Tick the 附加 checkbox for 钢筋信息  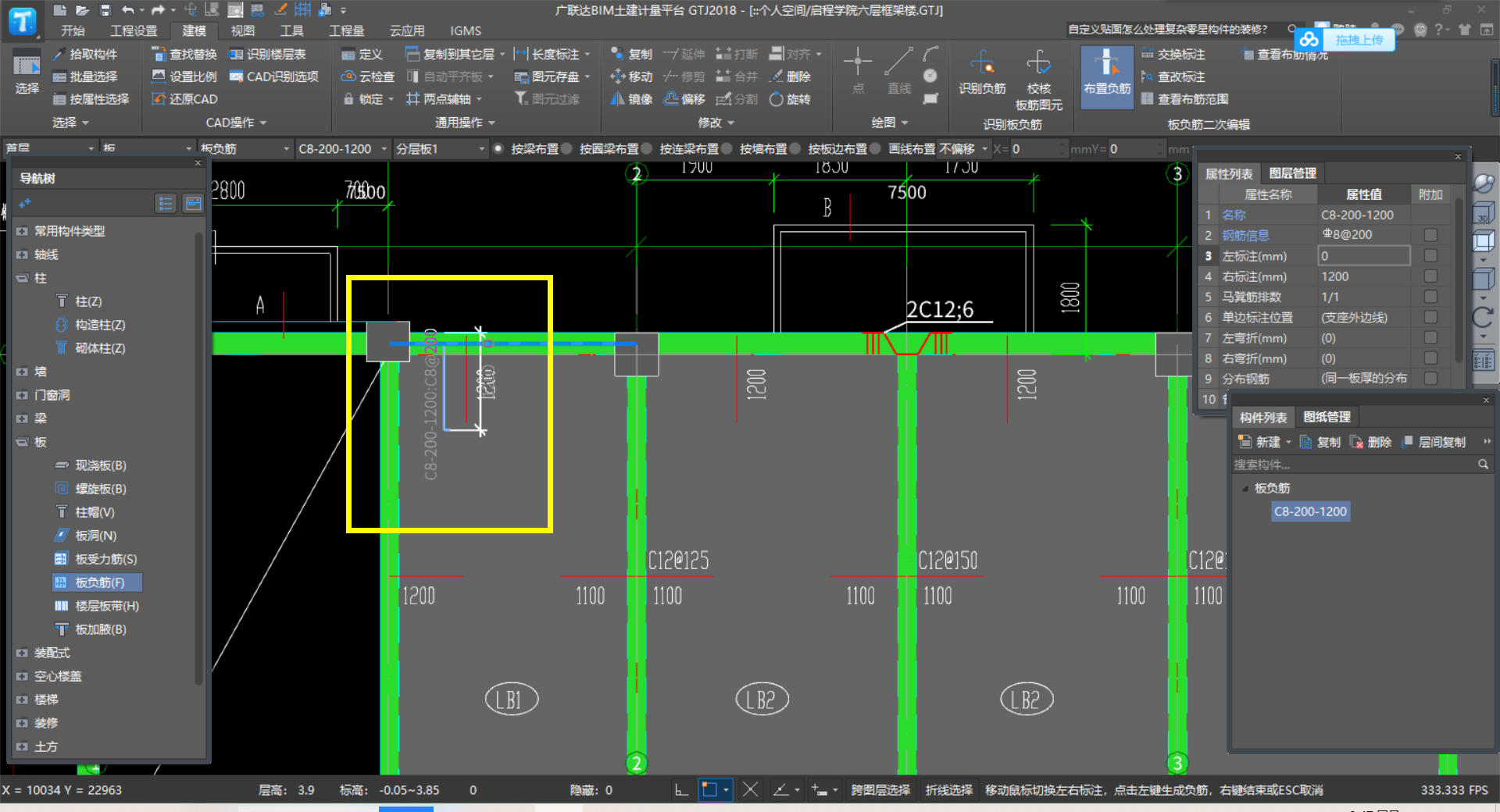click(1430, 235)
